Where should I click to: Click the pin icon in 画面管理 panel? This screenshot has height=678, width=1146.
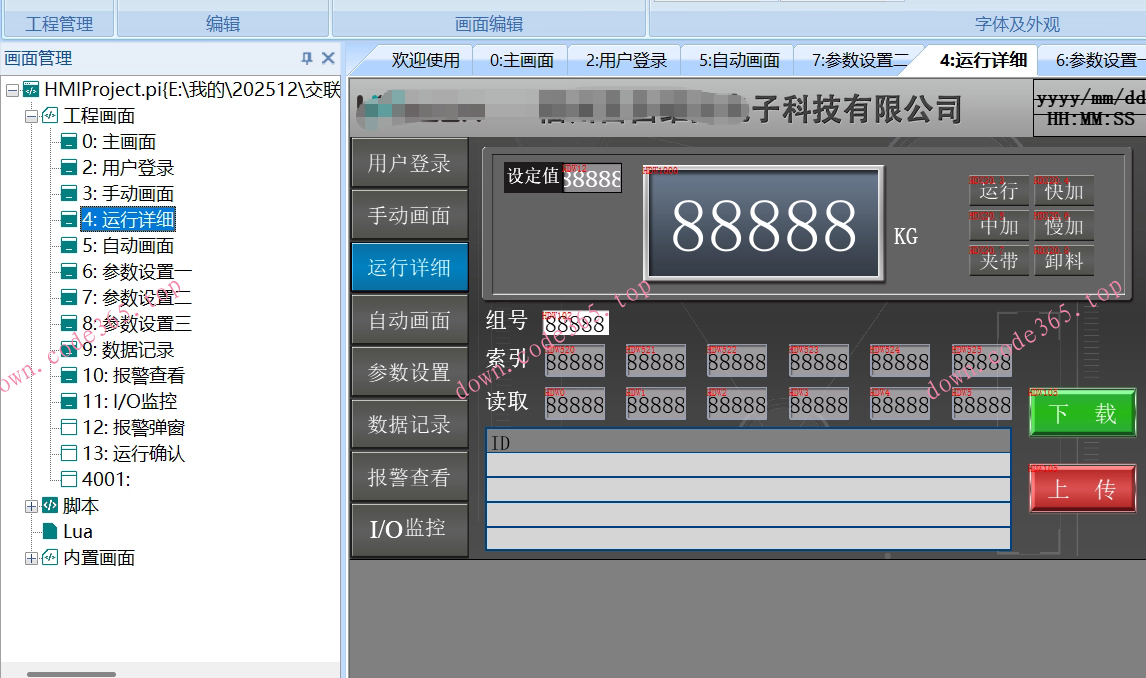[307, 58]
